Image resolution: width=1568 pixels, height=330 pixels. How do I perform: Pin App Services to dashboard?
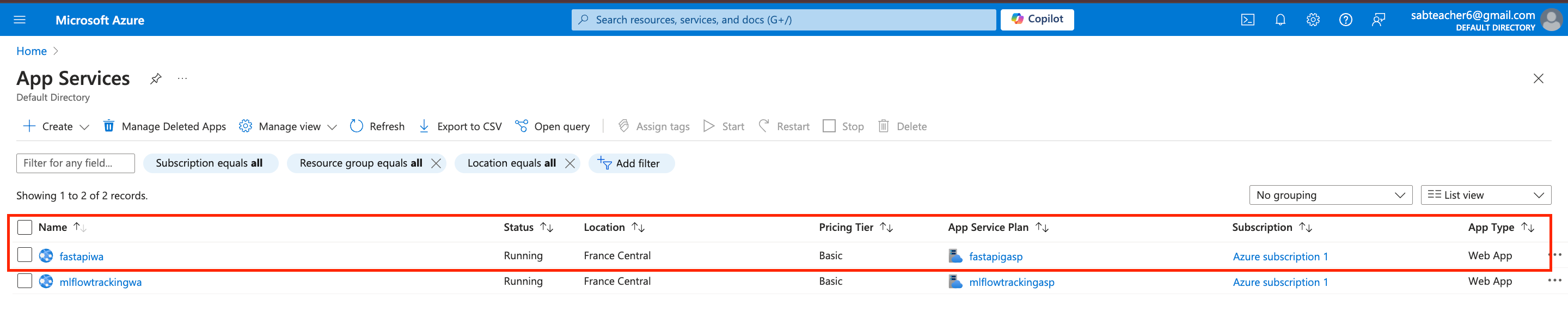coord(156,78)
